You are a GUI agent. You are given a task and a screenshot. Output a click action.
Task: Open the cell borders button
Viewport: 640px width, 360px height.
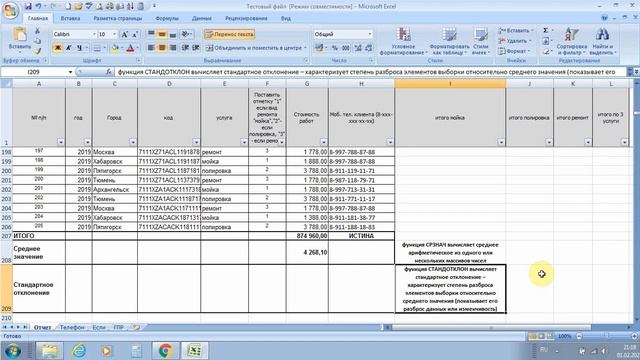coord(97,48)
